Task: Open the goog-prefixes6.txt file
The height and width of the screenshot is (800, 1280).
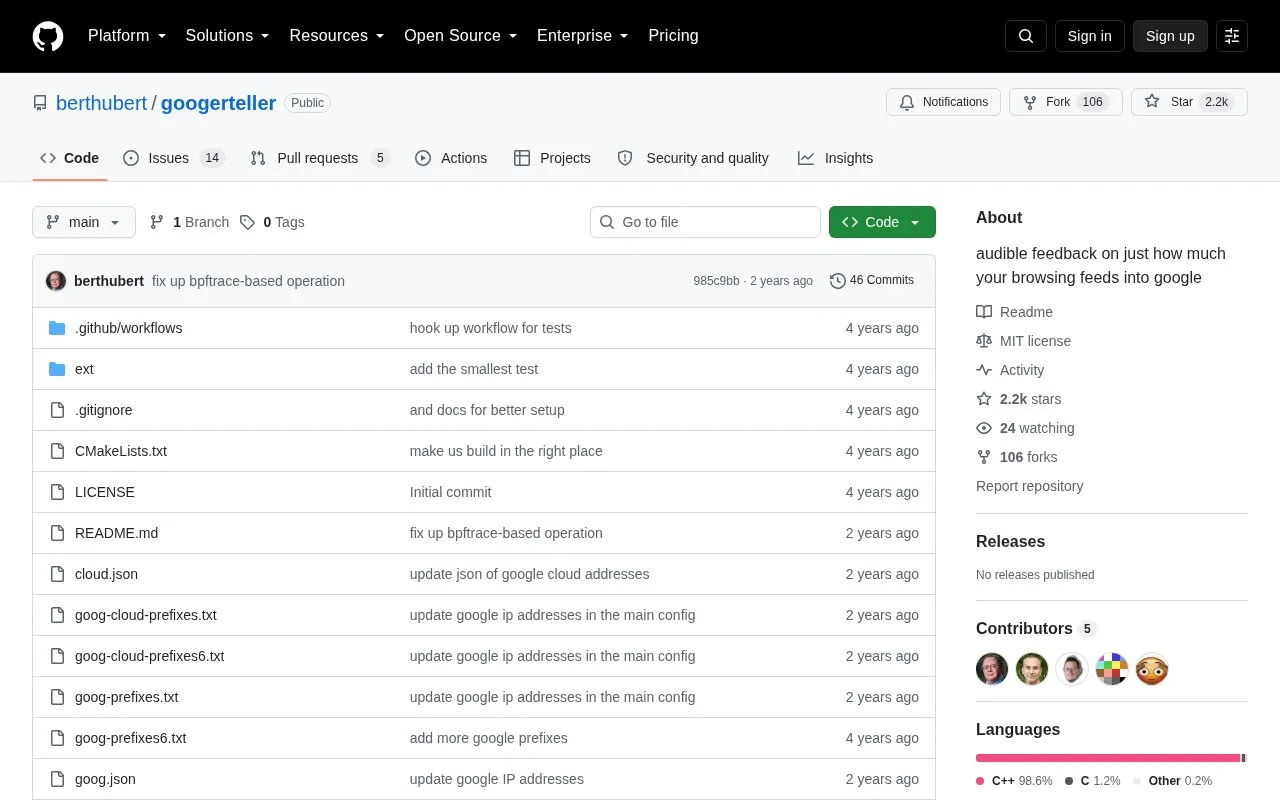Action: click(131, 738)
